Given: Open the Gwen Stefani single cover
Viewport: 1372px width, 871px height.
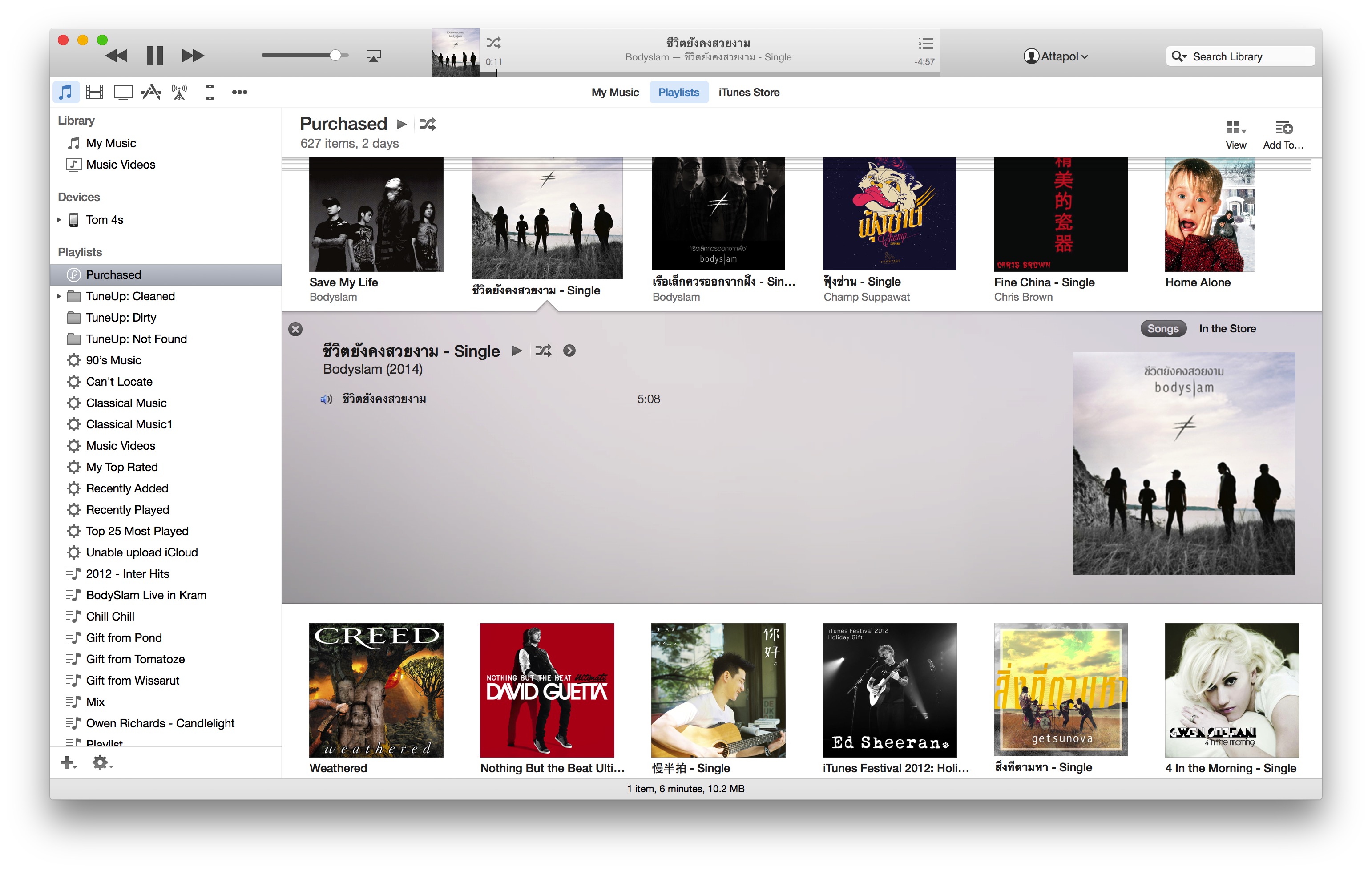Looking at the screenshot, I should [x=1232, y=690].
